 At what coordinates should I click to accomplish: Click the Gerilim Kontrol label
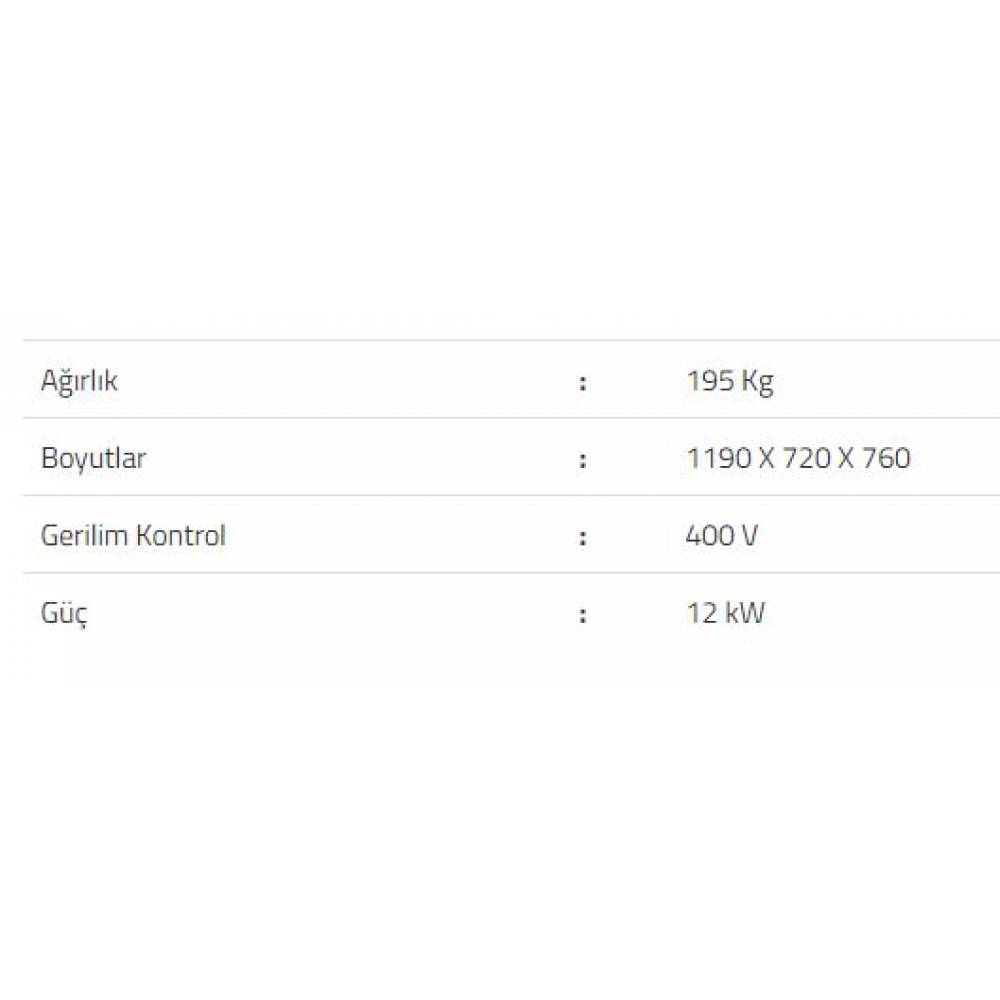tap(133, 535)
